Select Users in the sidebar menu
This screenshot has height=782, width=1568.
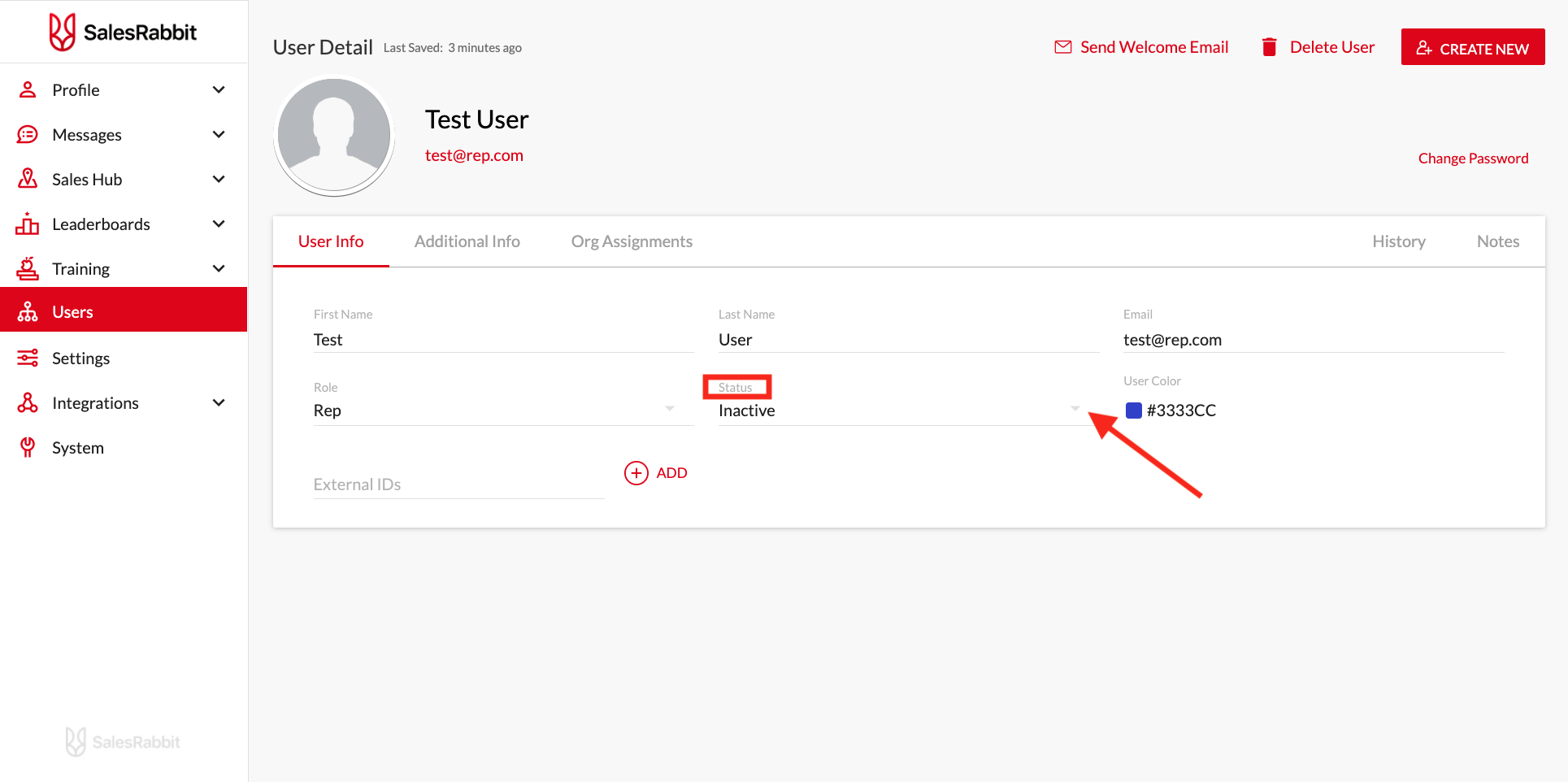pos(124,310)
